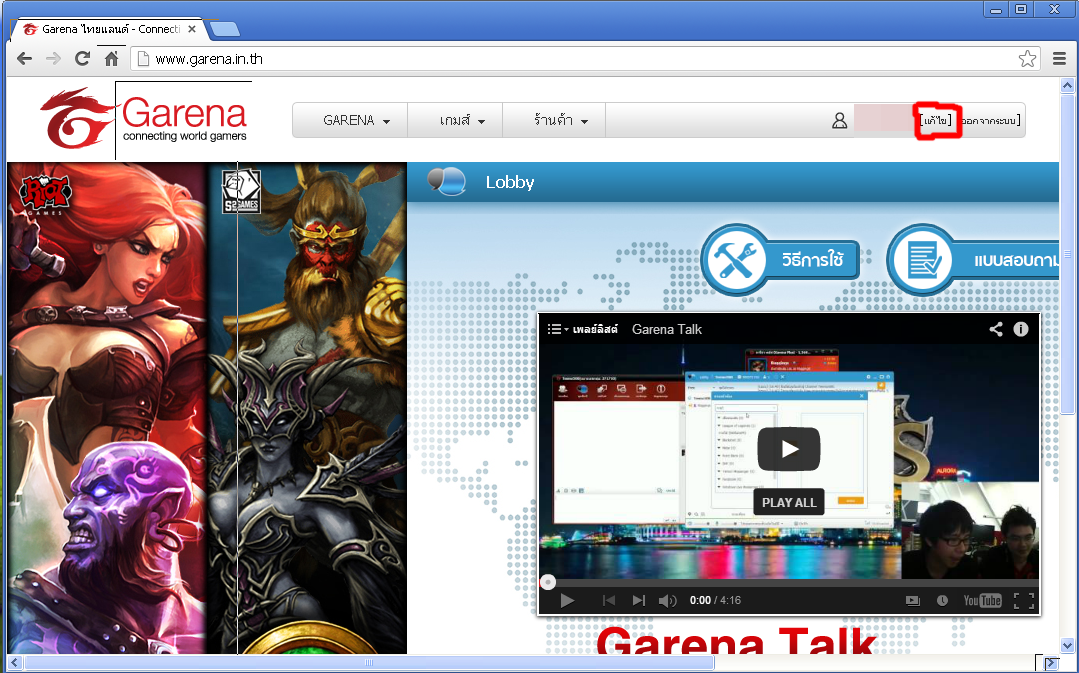
Task: Skip to previous video
Action: (x=609, y=601)
